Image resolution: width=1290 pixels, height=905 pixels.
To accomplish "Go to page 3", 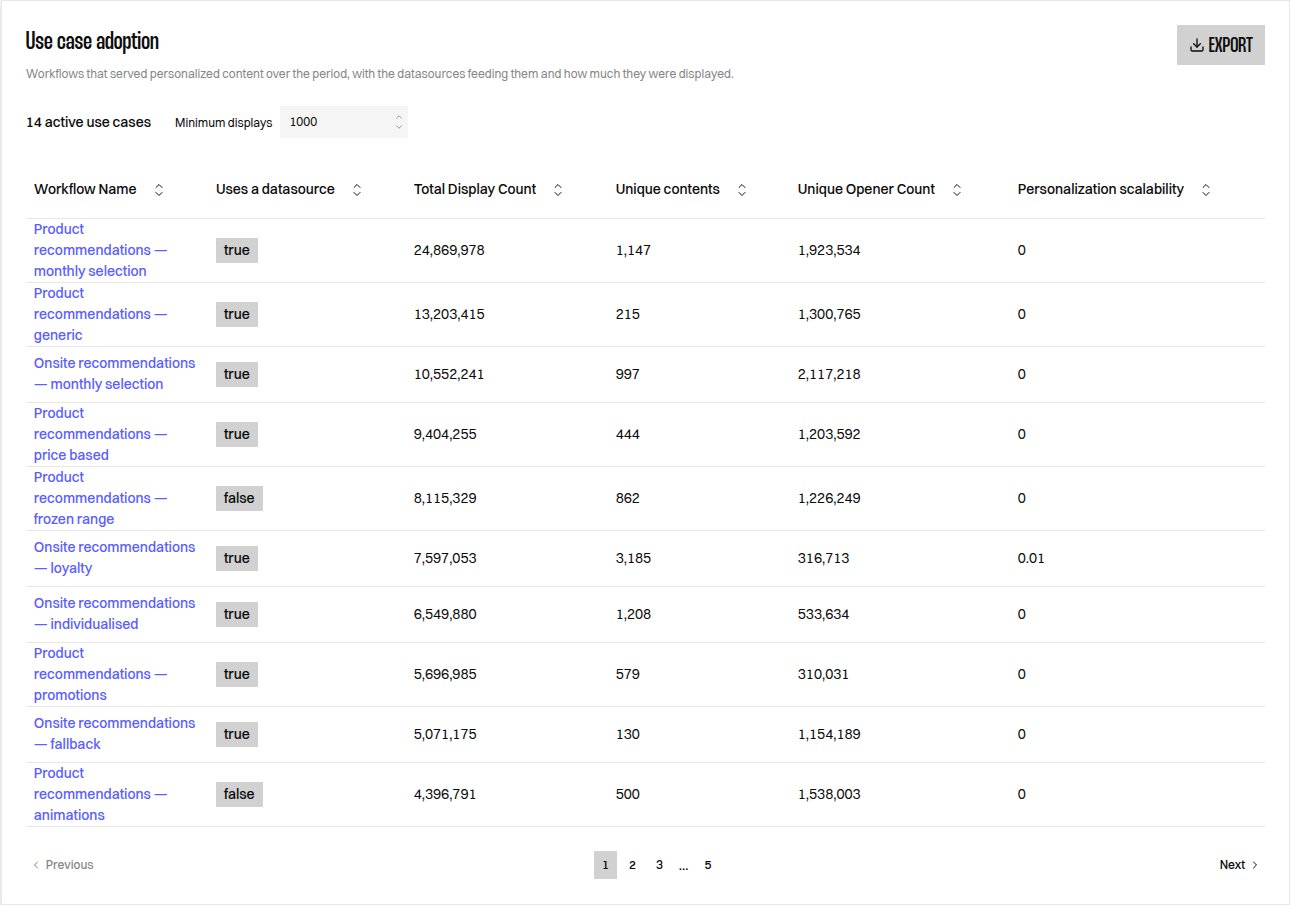I will 659,865.
